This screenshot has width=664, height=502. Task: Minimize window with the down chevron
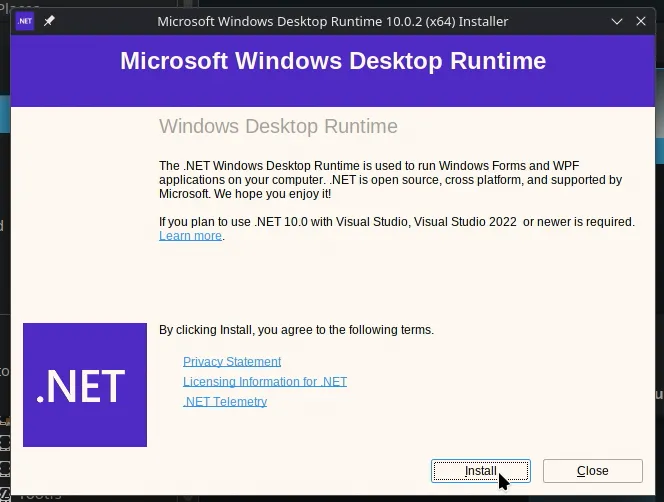[617, 21]
